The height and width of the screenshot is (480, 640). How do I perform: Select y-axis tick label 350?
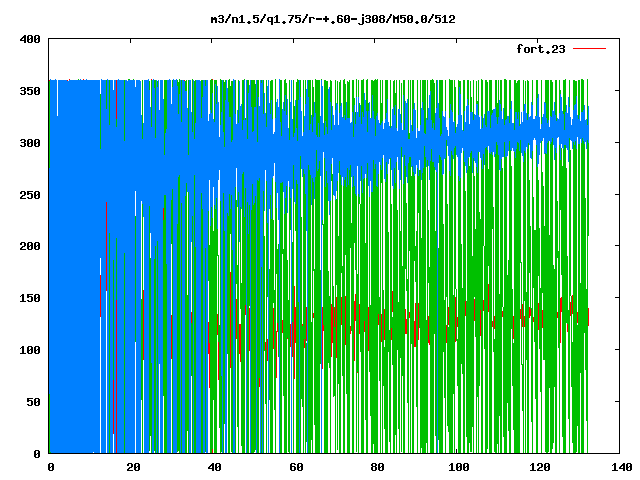pyautogui.click(x=30, y=91)
